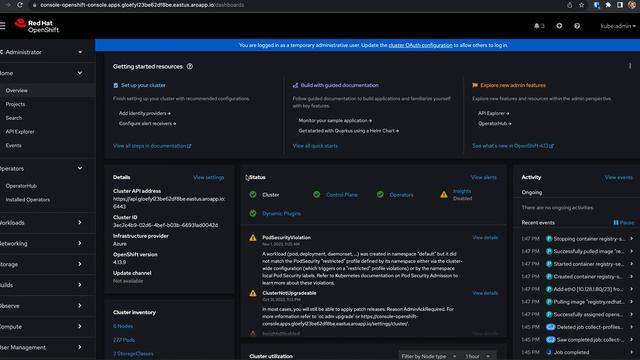
Task: Open the 6 Nodes inventory link
Action: pos(123,326)
